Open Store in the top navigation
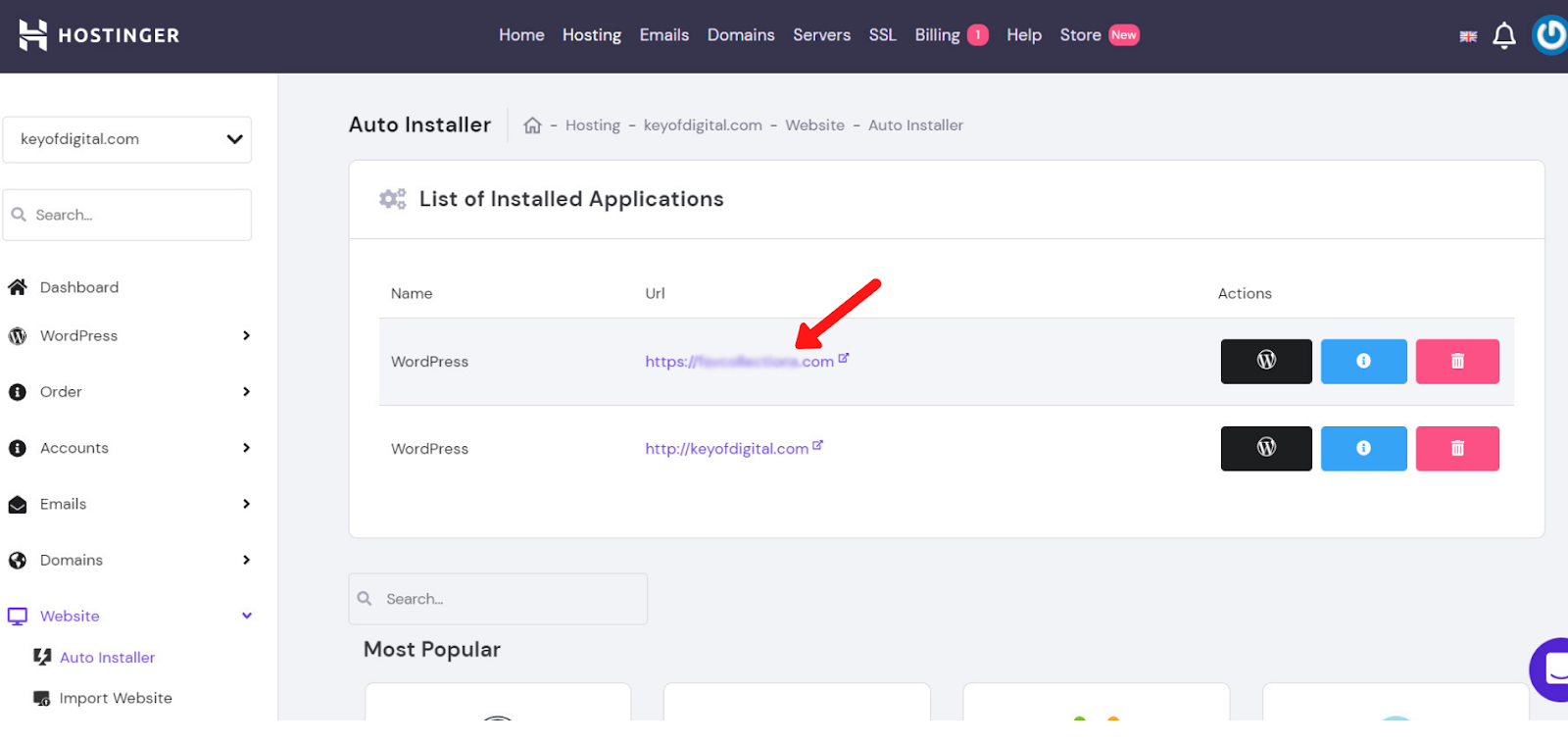The image size is (1568, 742). click(x=1080, y=35)
